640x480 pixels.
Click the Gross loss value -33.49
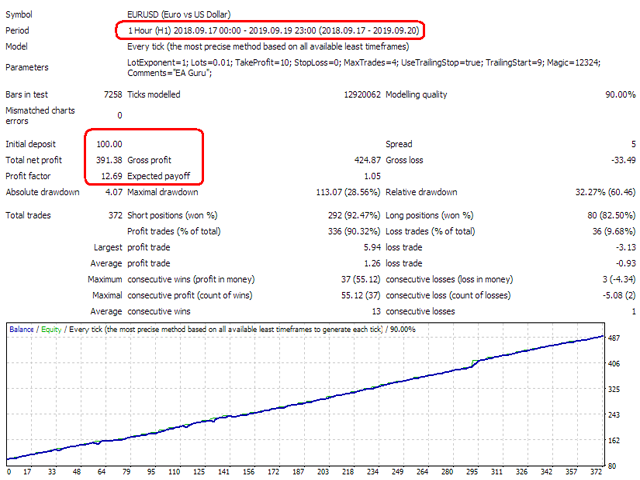623,160
